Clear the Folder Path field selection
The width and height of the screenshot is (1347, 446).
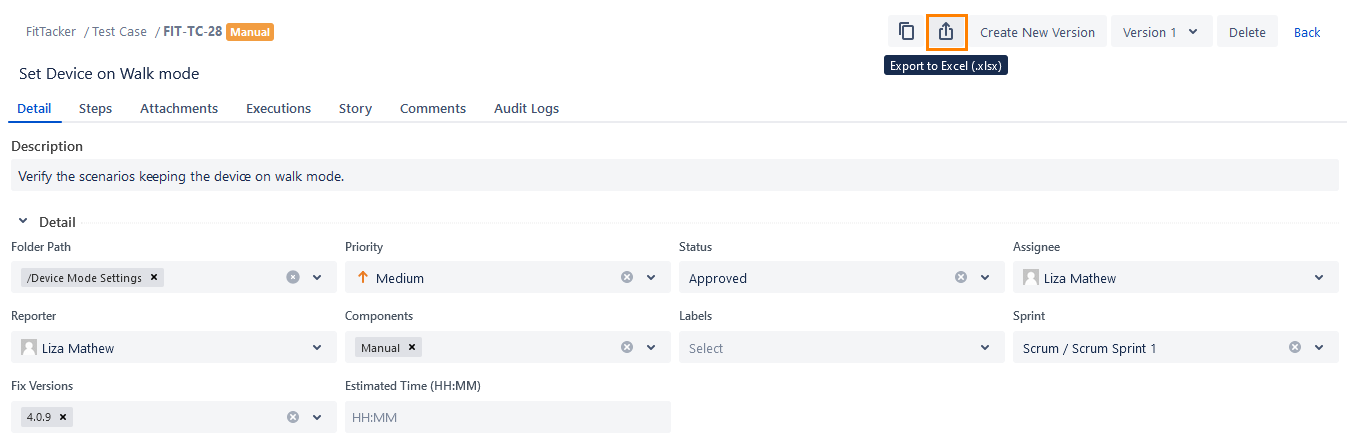click(x=293, y=277)
